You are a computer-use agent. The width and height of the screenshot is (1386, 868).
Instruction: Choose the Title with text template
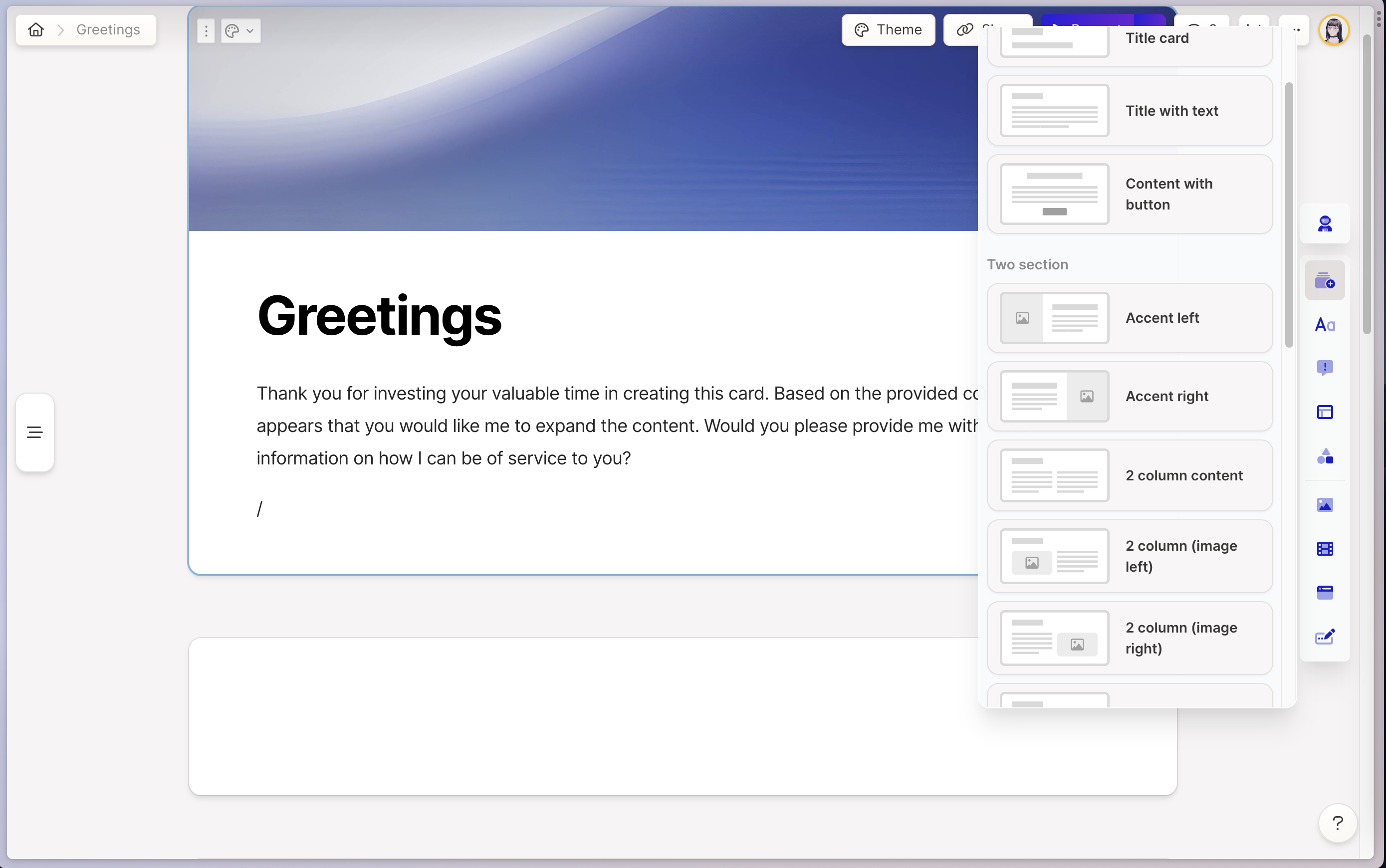[1130, 111]
